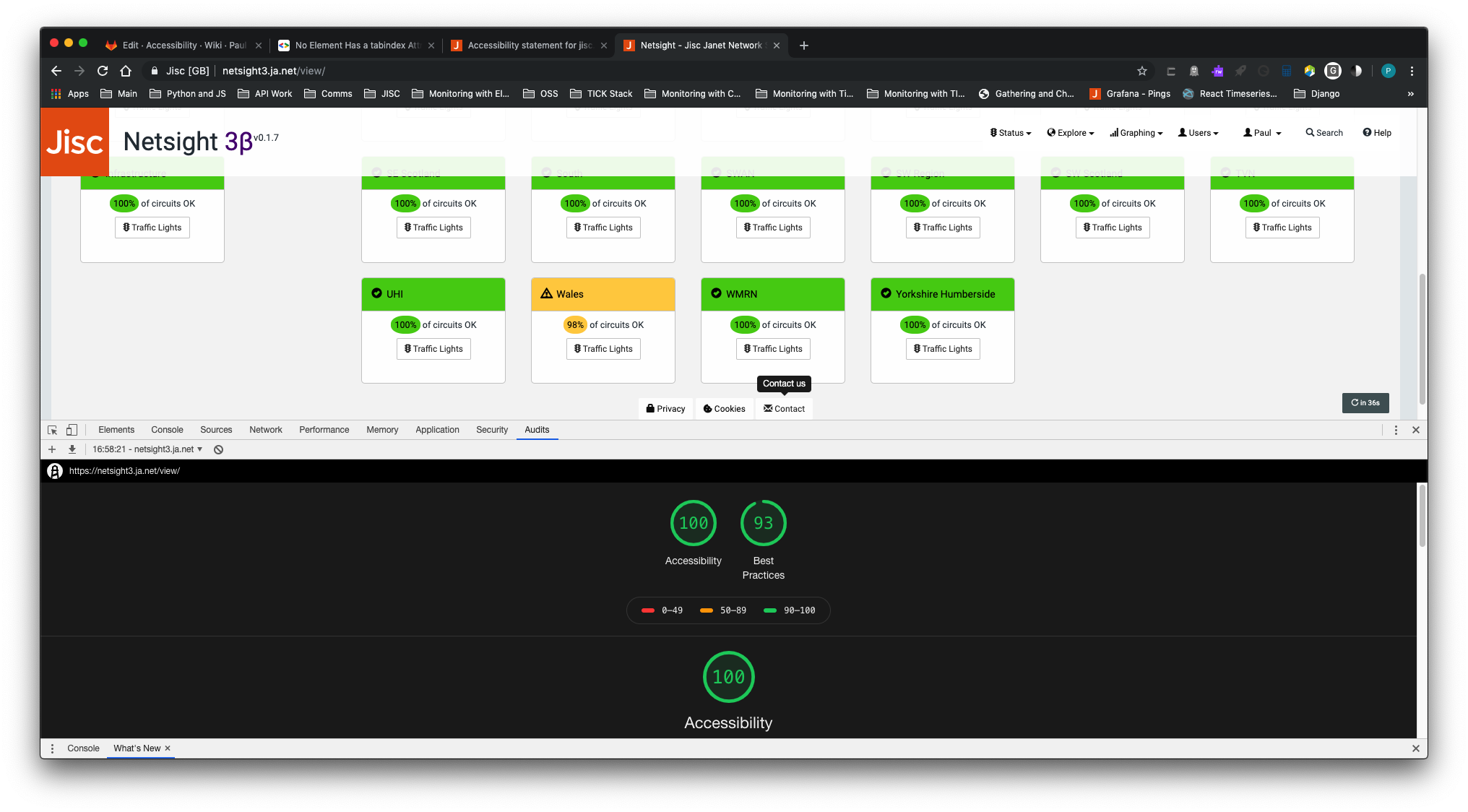Viewport: 1468px width, 812px height.
Task: Open DevTools three-dot customize menu
Action: pyautogui.click(x=1396, y=430)
